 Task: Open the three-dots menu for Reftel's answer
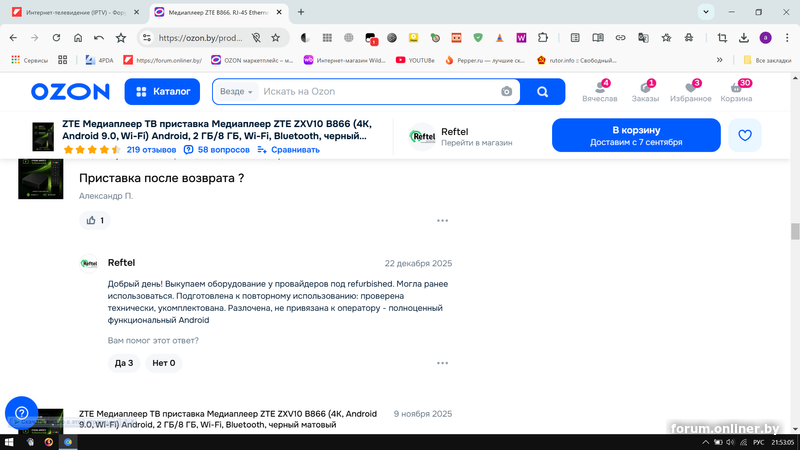coord(442,363)
